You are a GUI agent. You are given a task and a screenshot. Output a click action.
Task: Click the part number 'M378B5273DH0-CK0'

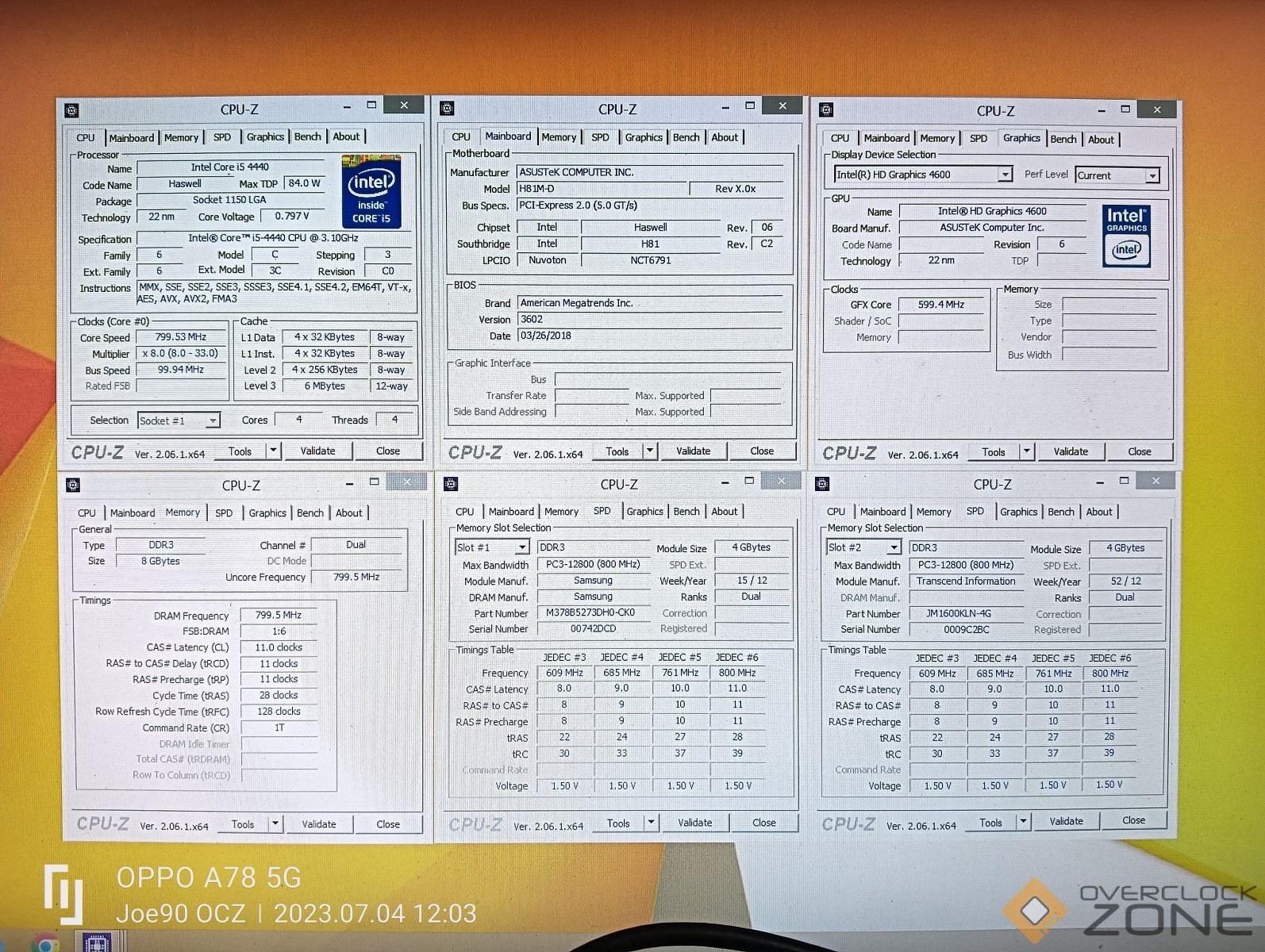coord(590,612)
